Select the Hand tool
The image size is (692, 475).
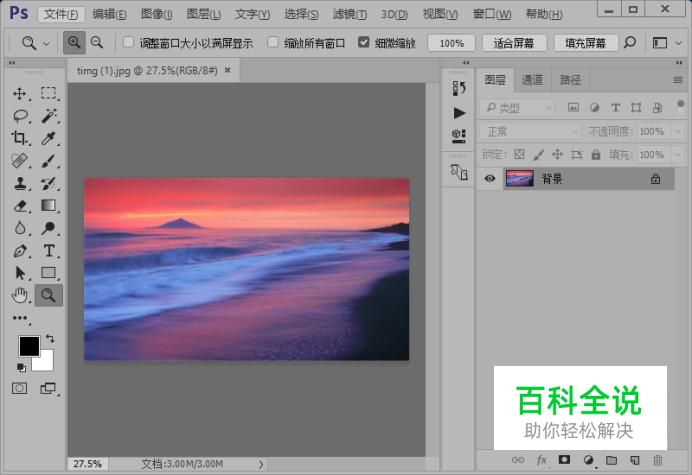click(x=20, y=295)
